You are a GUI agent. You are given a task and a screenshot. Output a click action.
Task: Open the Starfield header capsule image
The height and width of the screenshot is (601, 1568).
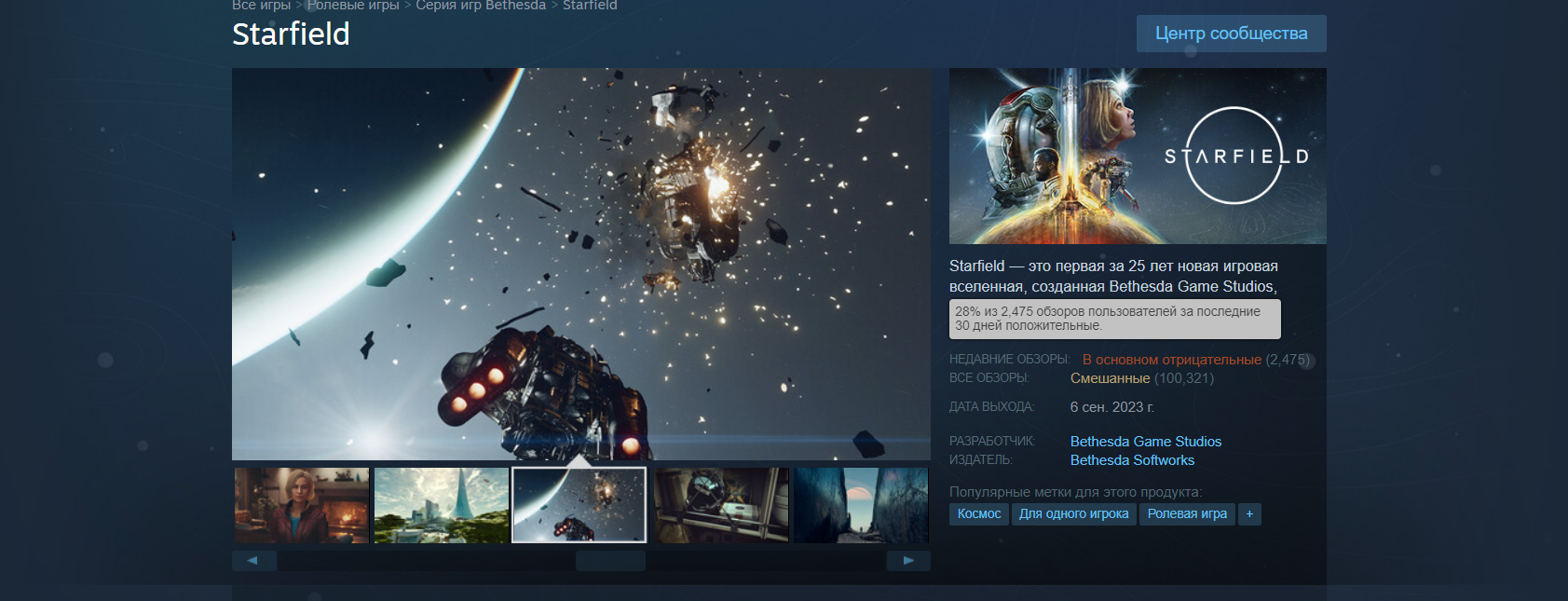[x=1138, y=156]
